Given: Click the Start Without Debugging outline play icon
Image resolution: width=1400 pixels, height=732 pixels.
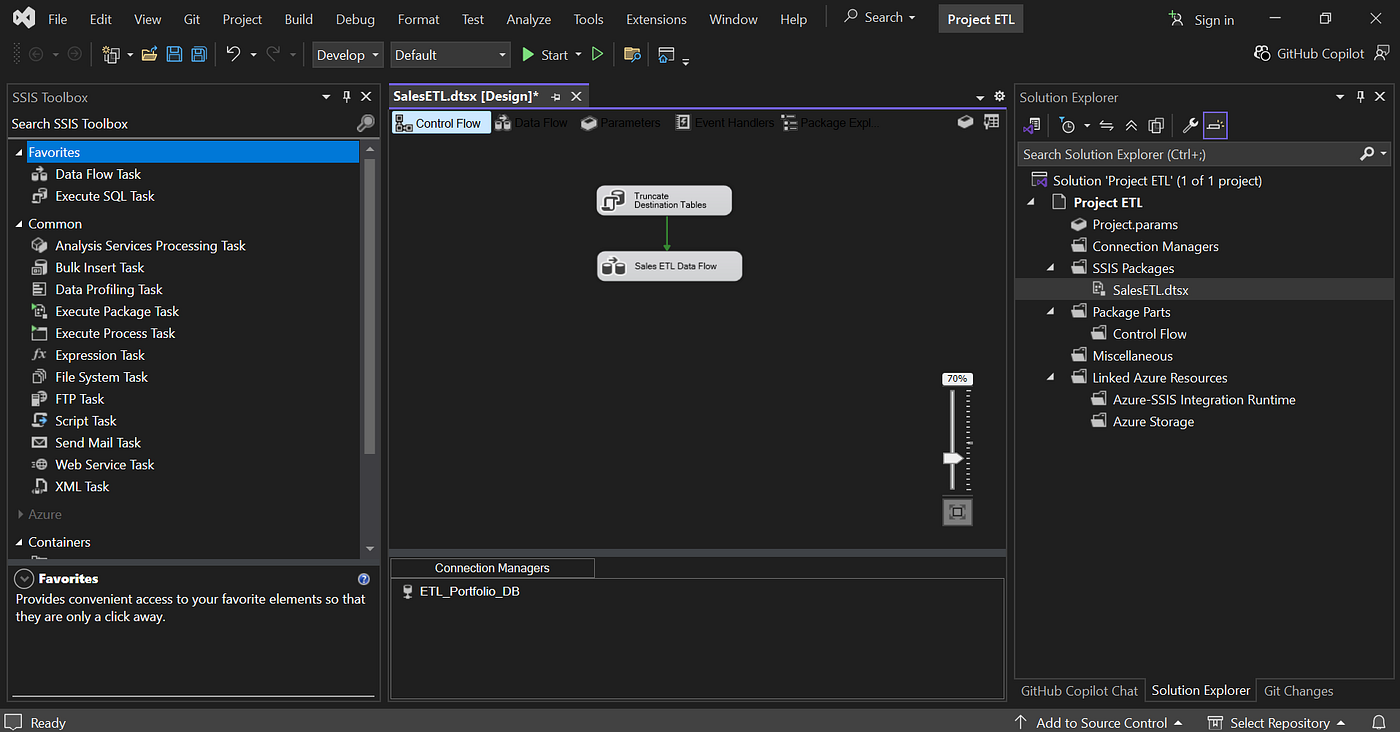Looking at the screenshot, I should tap(597, 54).
